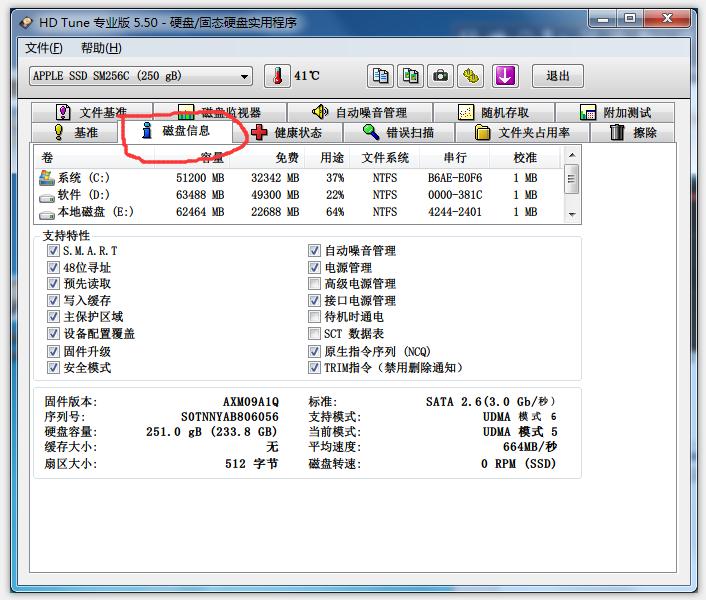Switch to 错误扫描 tab
706x600 pixels.
click(398, 132)
